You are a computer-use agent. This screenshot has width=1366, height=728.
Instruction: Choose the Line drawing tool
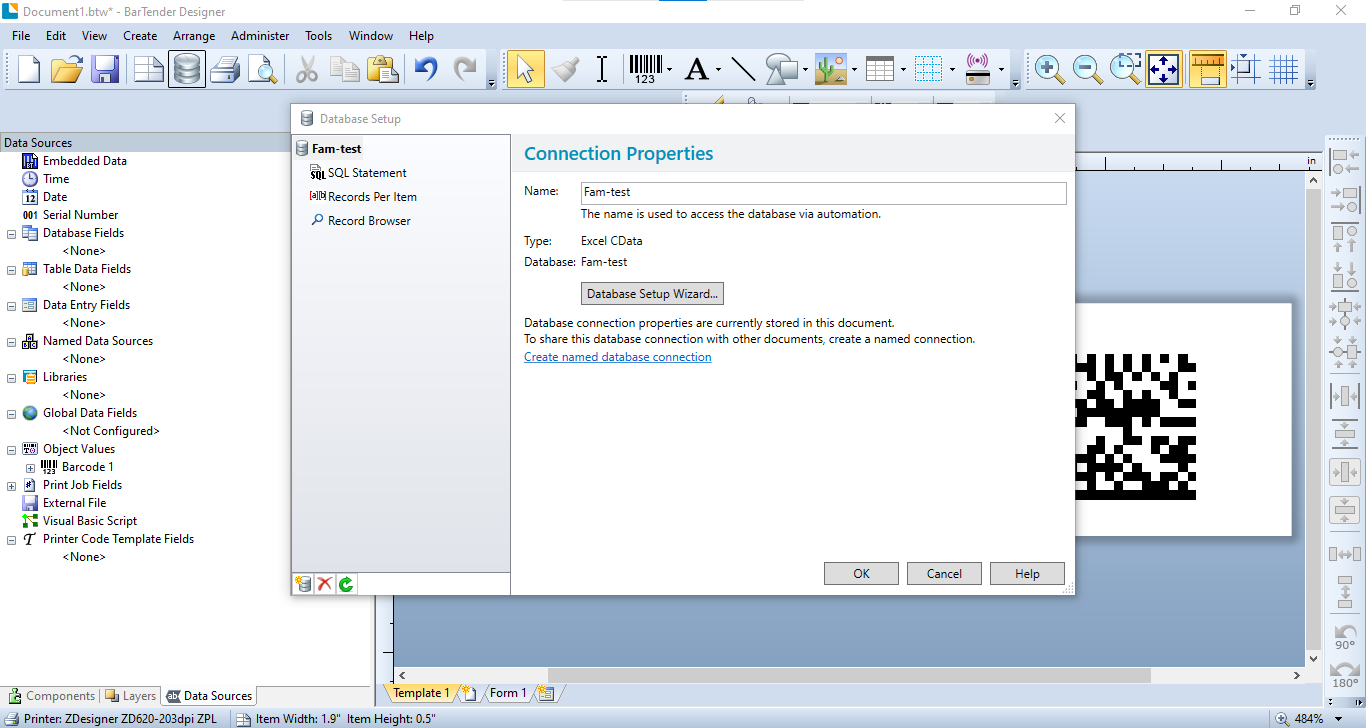(743, 69)
